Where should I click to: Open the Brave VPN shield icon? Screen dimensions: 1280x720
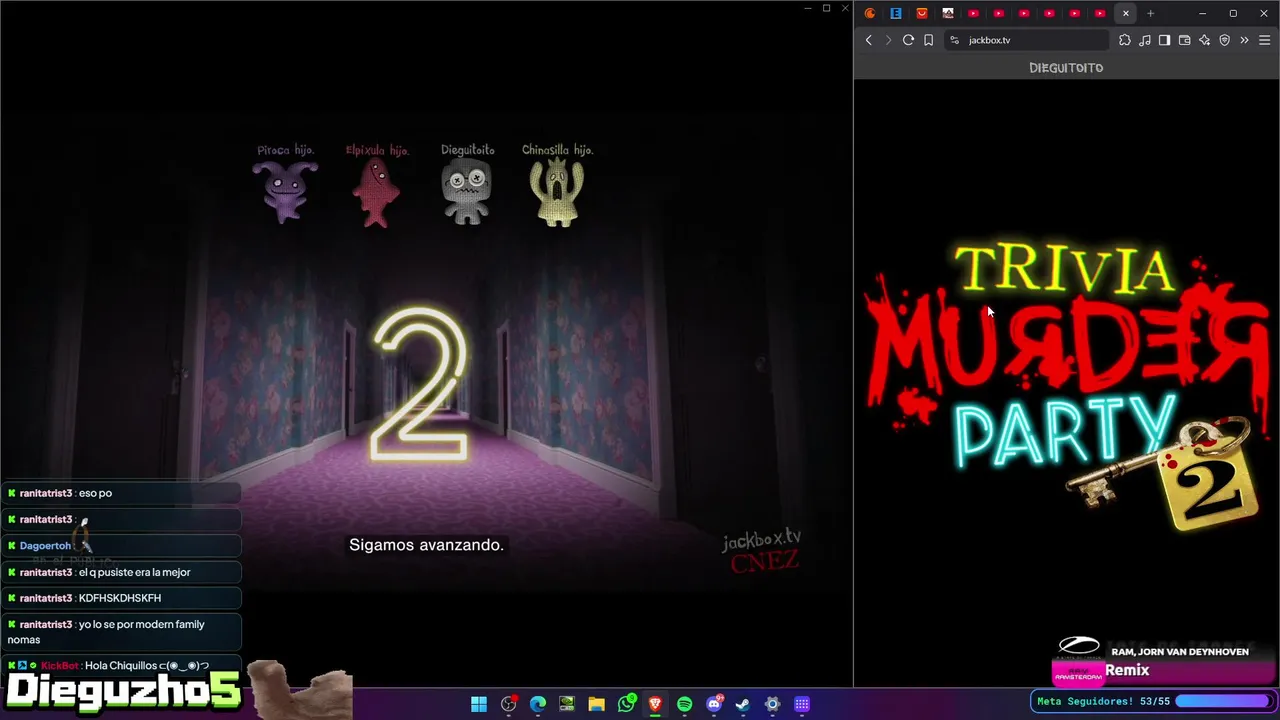[x=1225, y=40]
